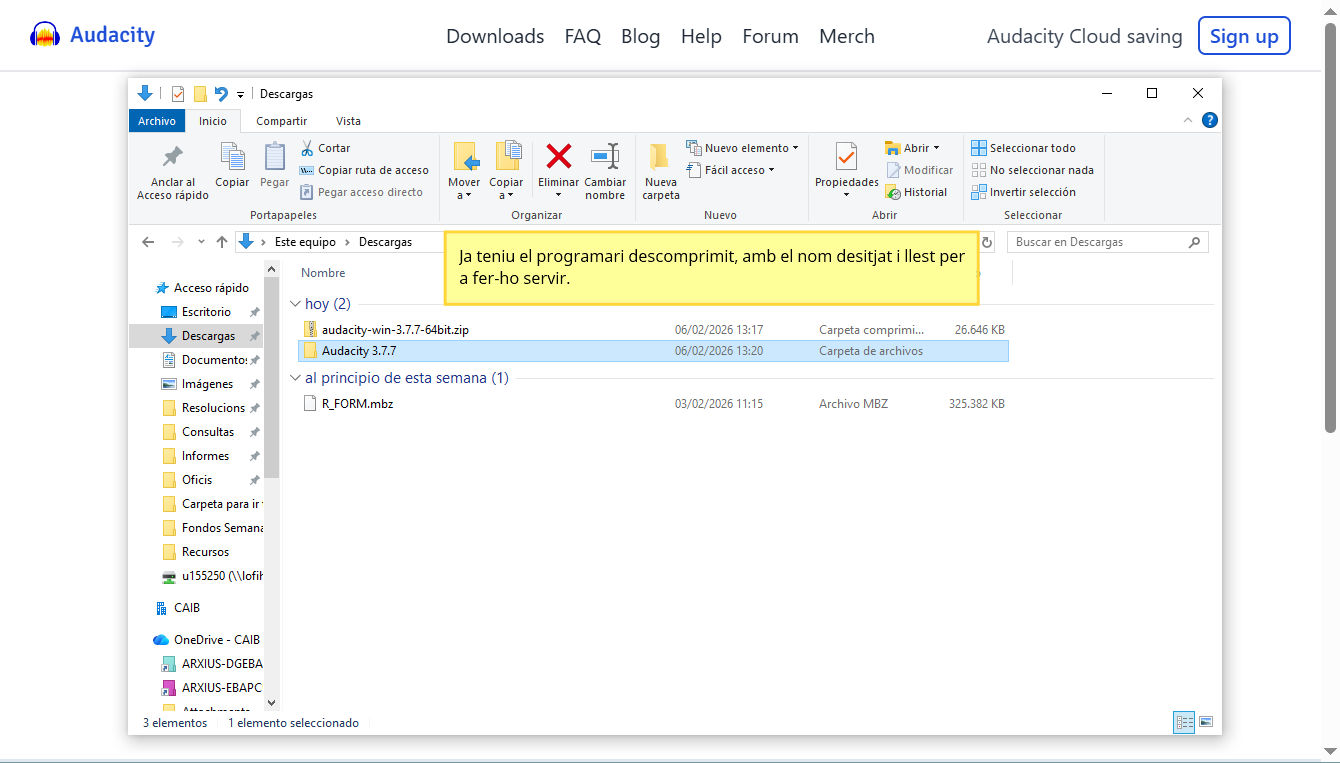Switch to large icons view mode
This screenshot has width=1340, height=763.
coord(1206,722)
